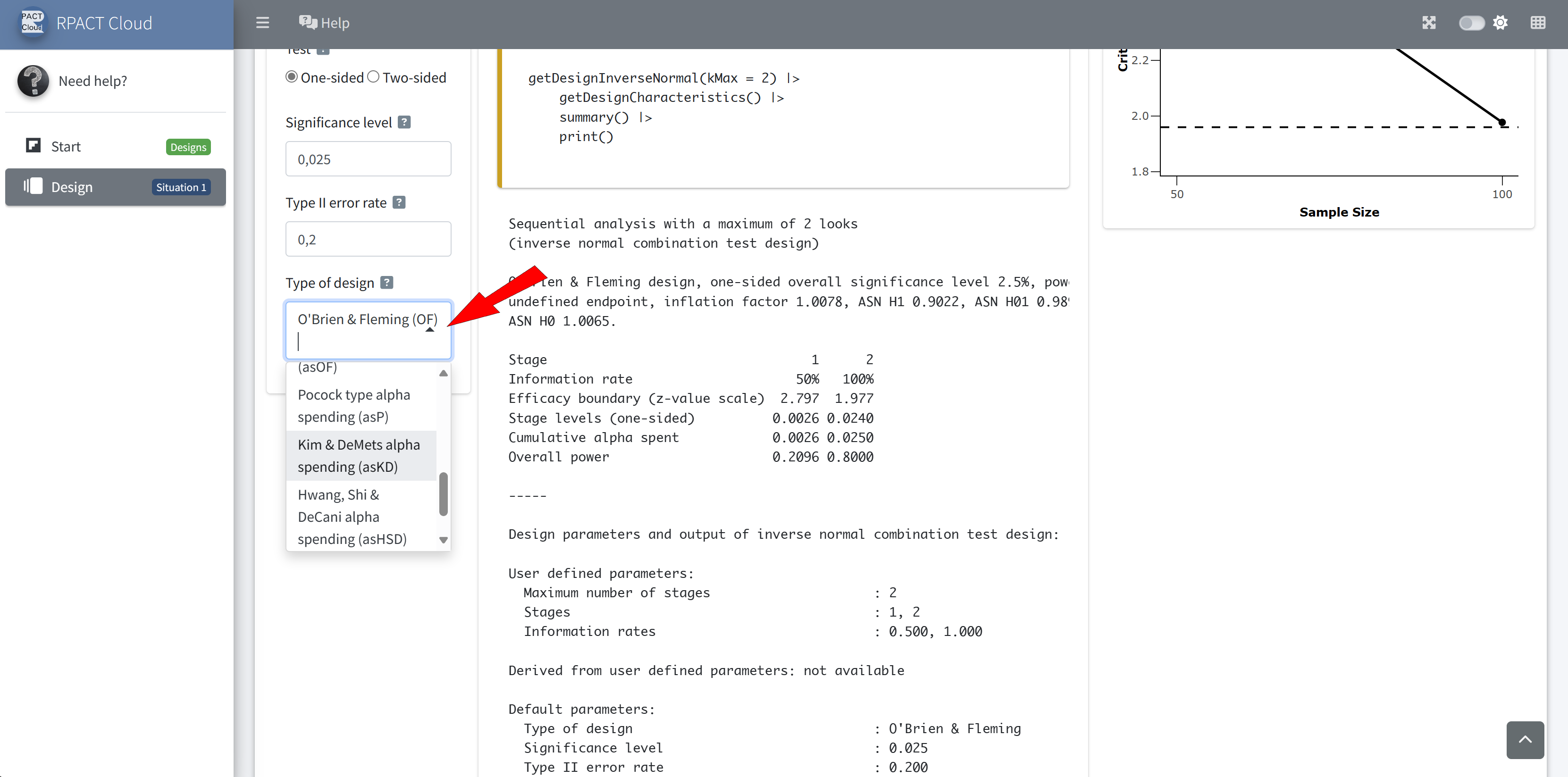Image resolution: width=1568 pixels, height=777 pixels.
Task: Toggle the dark mode switch in header
Action: click(1471, 23)
